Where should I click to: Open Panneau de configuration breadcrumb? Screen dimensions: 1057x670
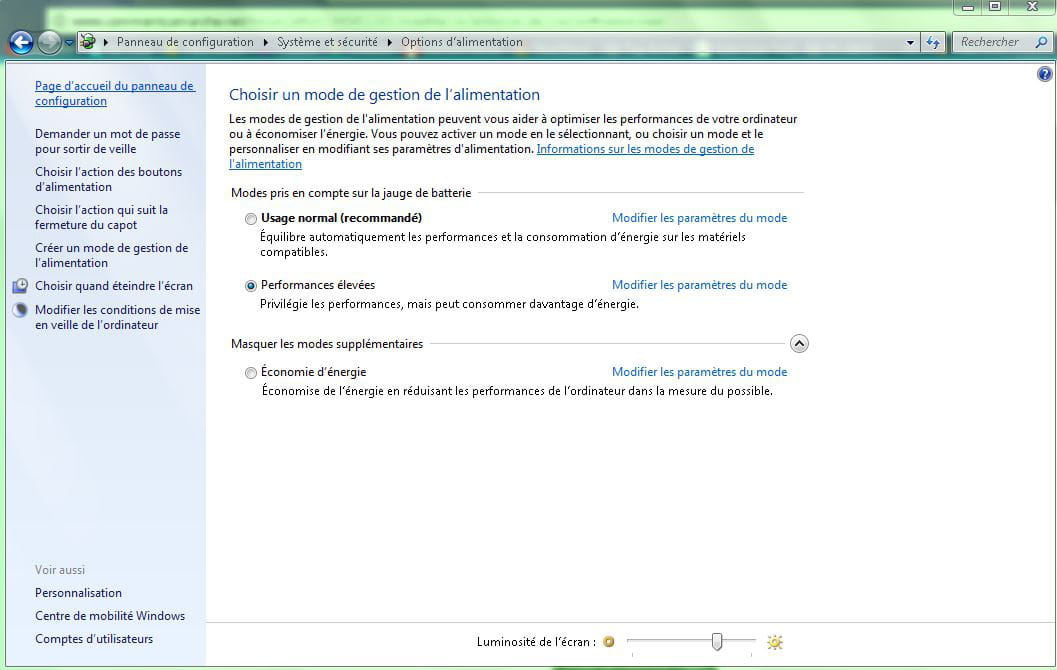pos(185,42)
